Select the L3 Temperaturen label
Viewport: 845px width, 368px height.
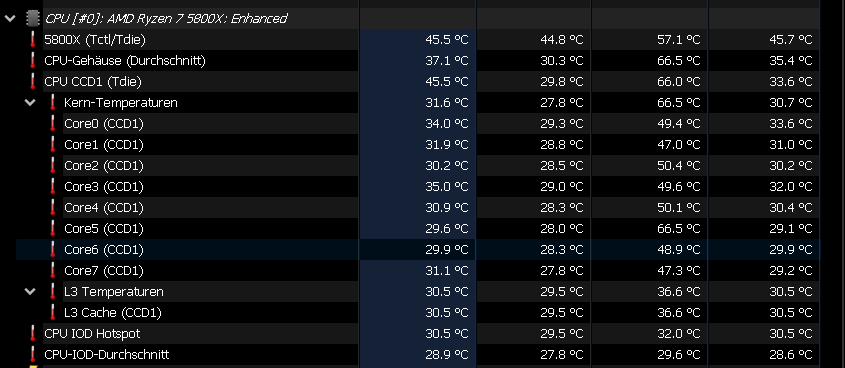click(x=114, y=291)
